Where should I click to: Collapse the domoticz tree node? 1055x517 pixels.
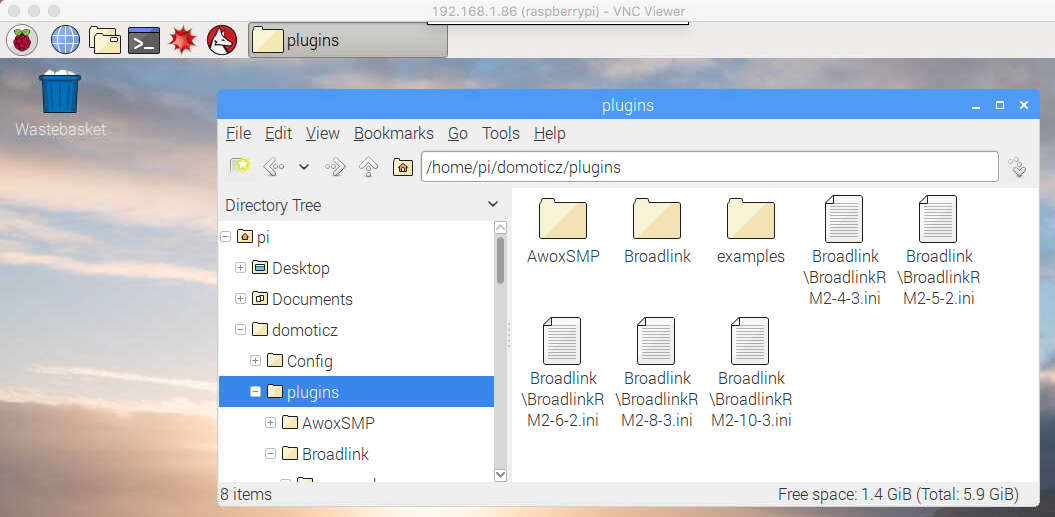240,330
